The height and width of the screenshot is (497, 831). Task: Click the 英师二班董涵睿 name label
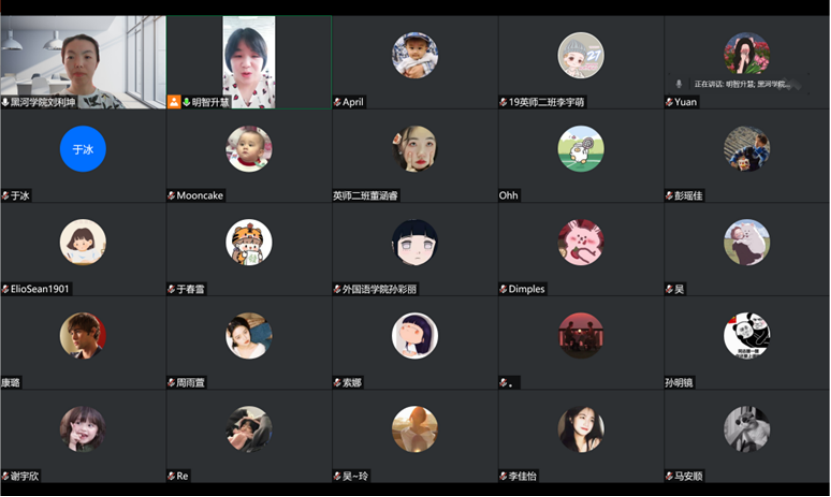[x=366, y=196]
